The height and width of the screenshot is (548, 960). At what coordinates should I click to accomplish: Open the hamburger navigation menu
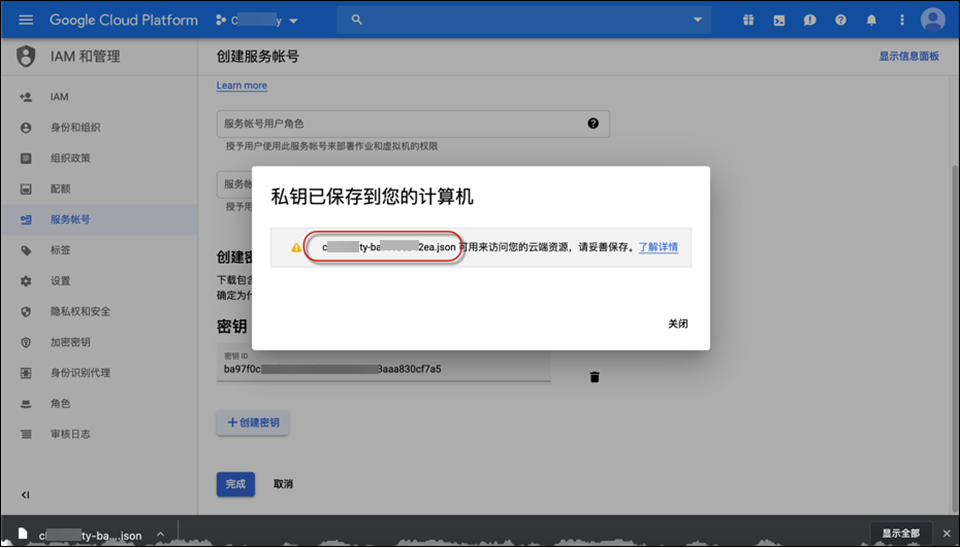point(26,20)
